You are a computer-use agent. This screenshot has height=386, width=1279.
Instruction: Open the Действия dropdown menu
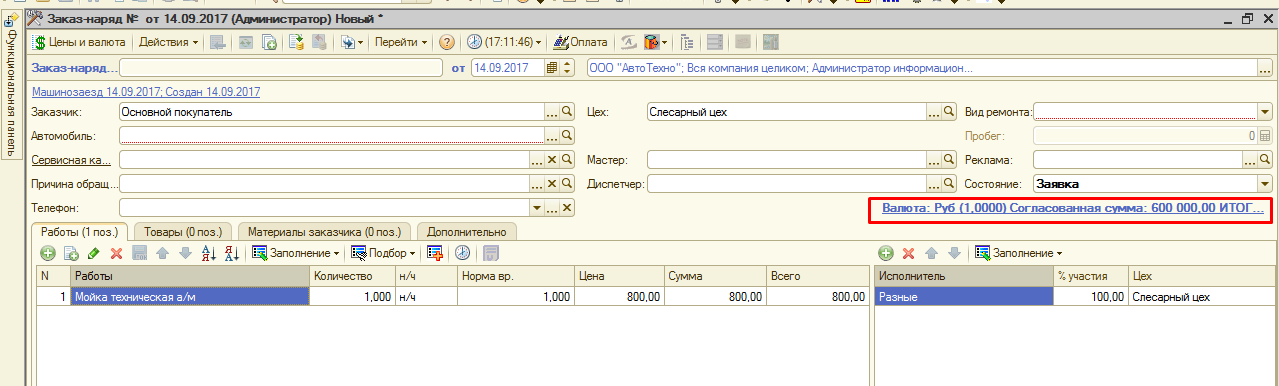click(x=168, y=42)
